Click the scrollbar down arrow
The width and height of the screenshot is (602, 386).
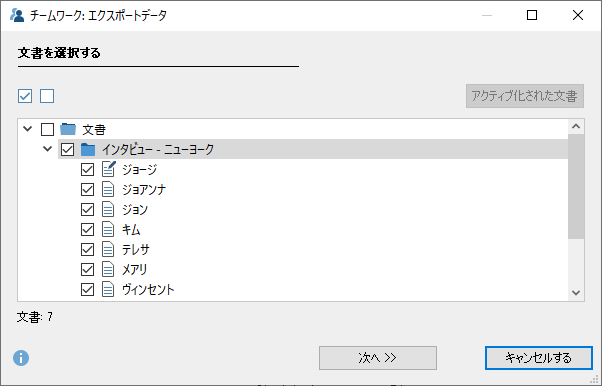tap(576, 293)
